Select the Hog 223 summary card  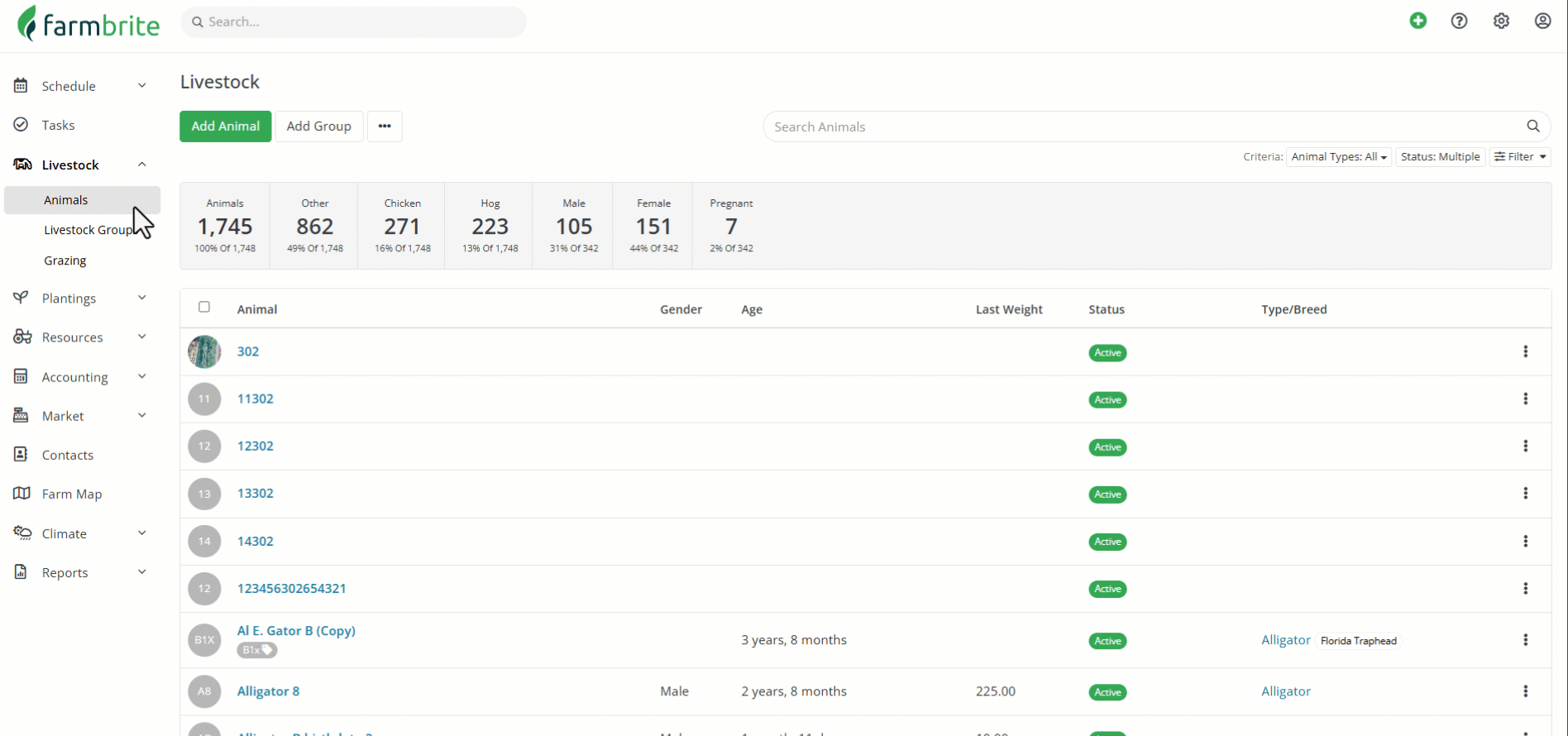point(490,226)
